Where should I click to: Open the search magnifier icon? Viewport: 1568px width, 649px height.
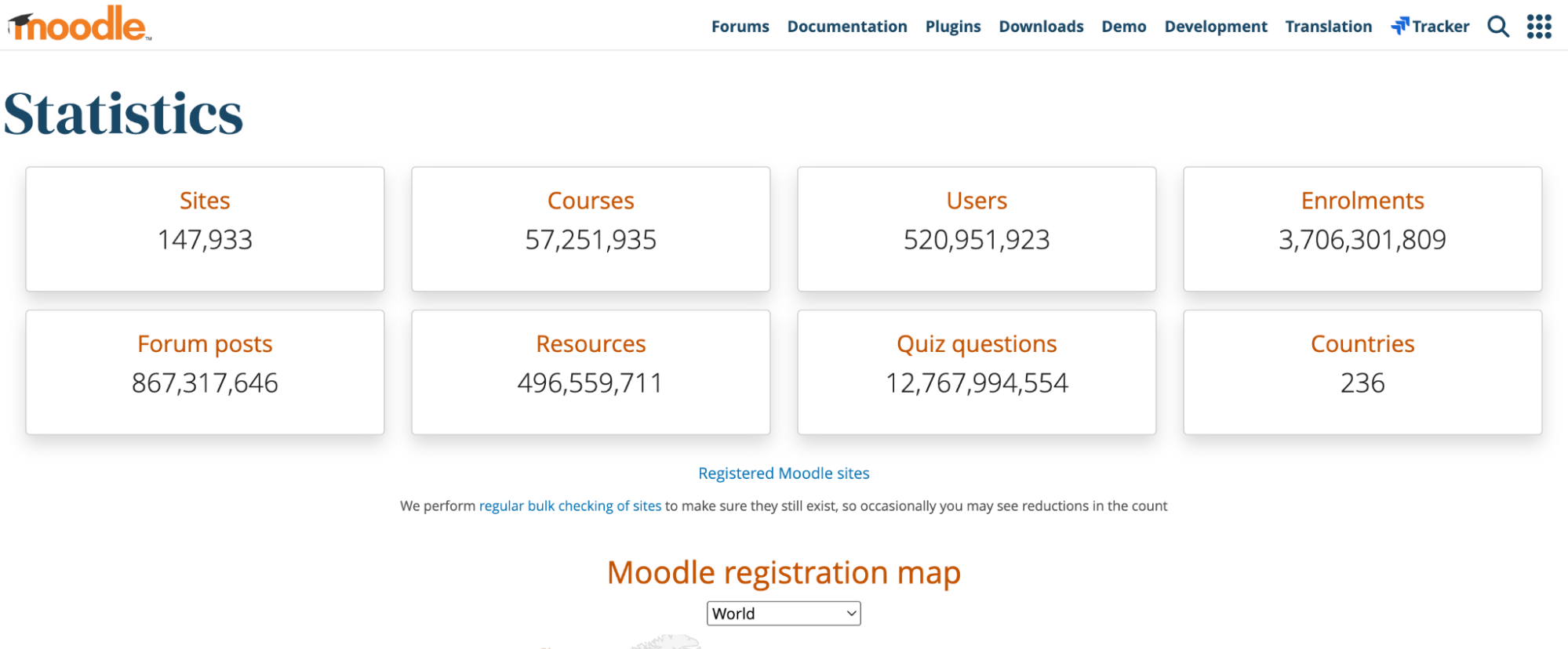pyautogui.click(x=1498, y=27)
